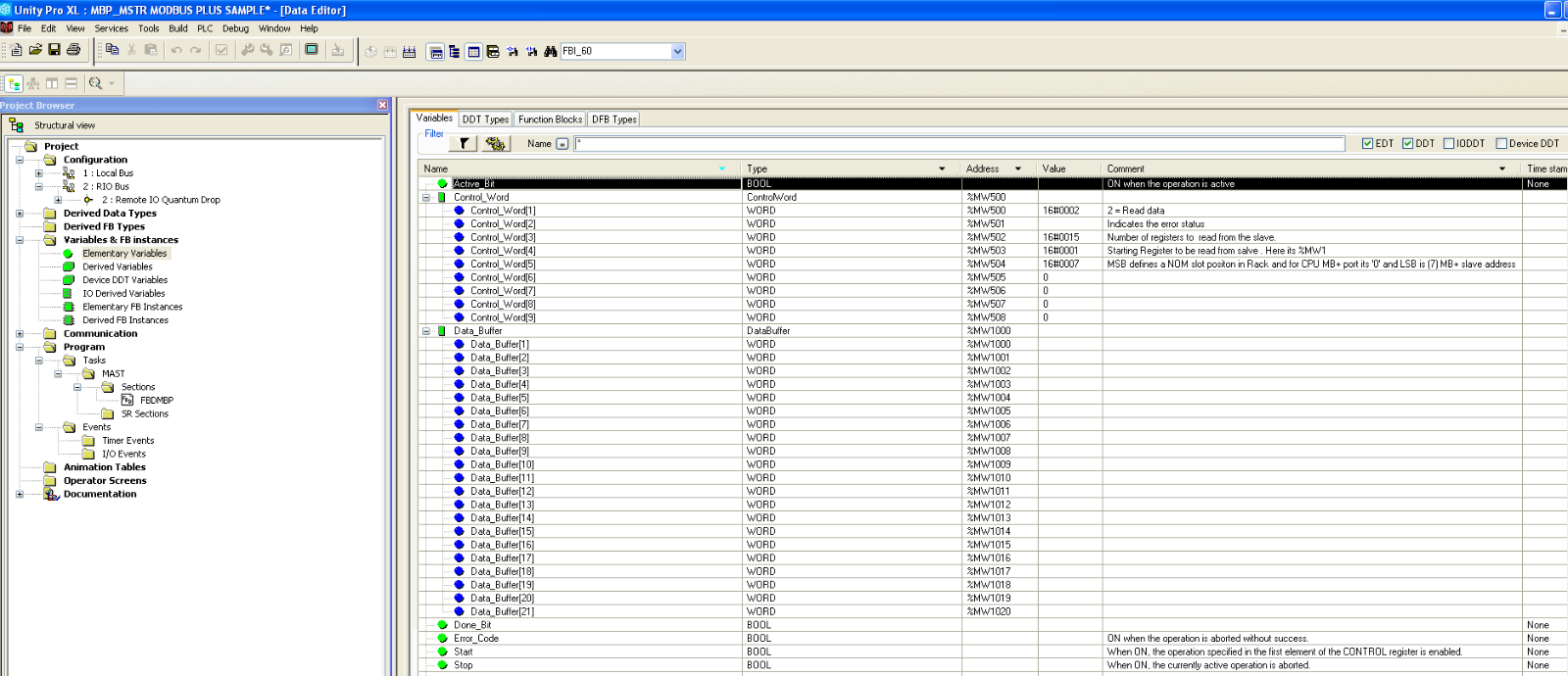Switch to the DFB Types tab

613,120
